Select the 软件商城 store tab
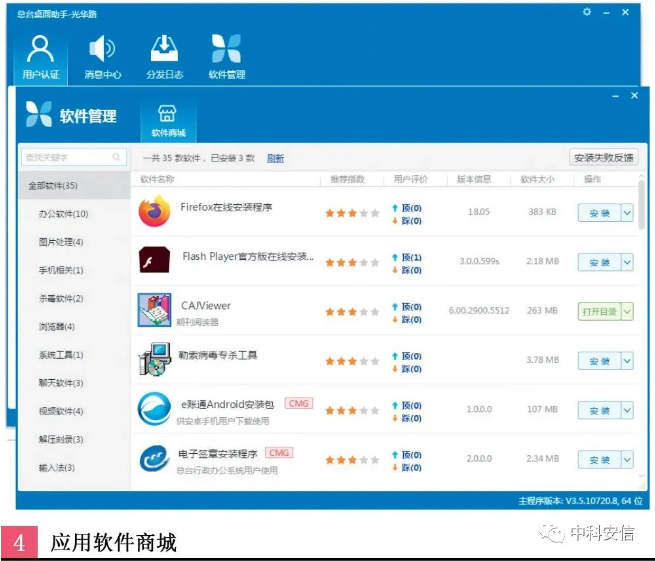655x561 pixels. coord(168,121)
